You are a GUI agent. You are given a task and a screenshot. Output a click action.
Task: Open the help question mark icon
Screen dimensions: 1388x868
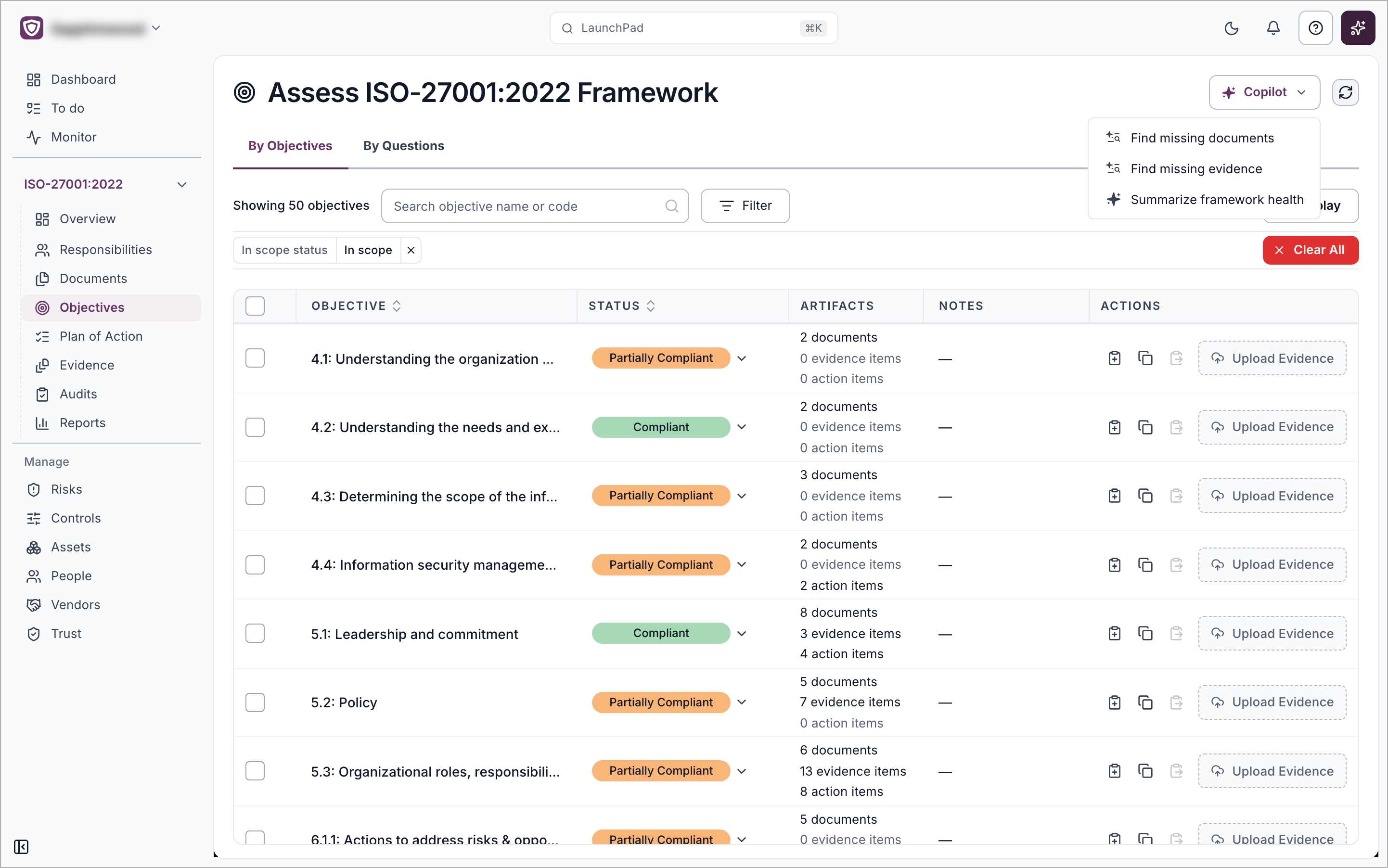click(1315, 28)
